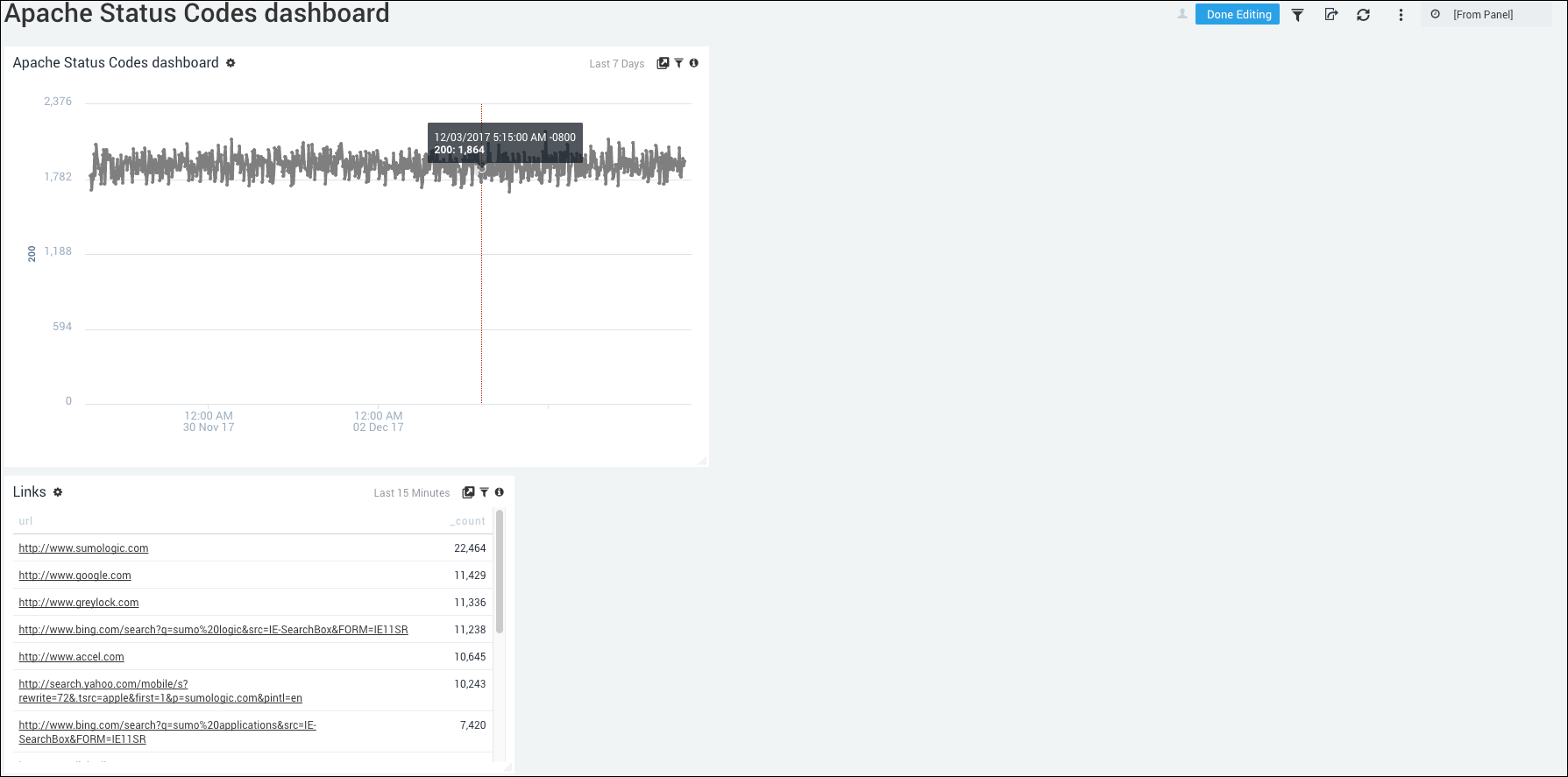Open the From Panel time range selector
Screen dimensions: 1568x777
pos(1482,15)
